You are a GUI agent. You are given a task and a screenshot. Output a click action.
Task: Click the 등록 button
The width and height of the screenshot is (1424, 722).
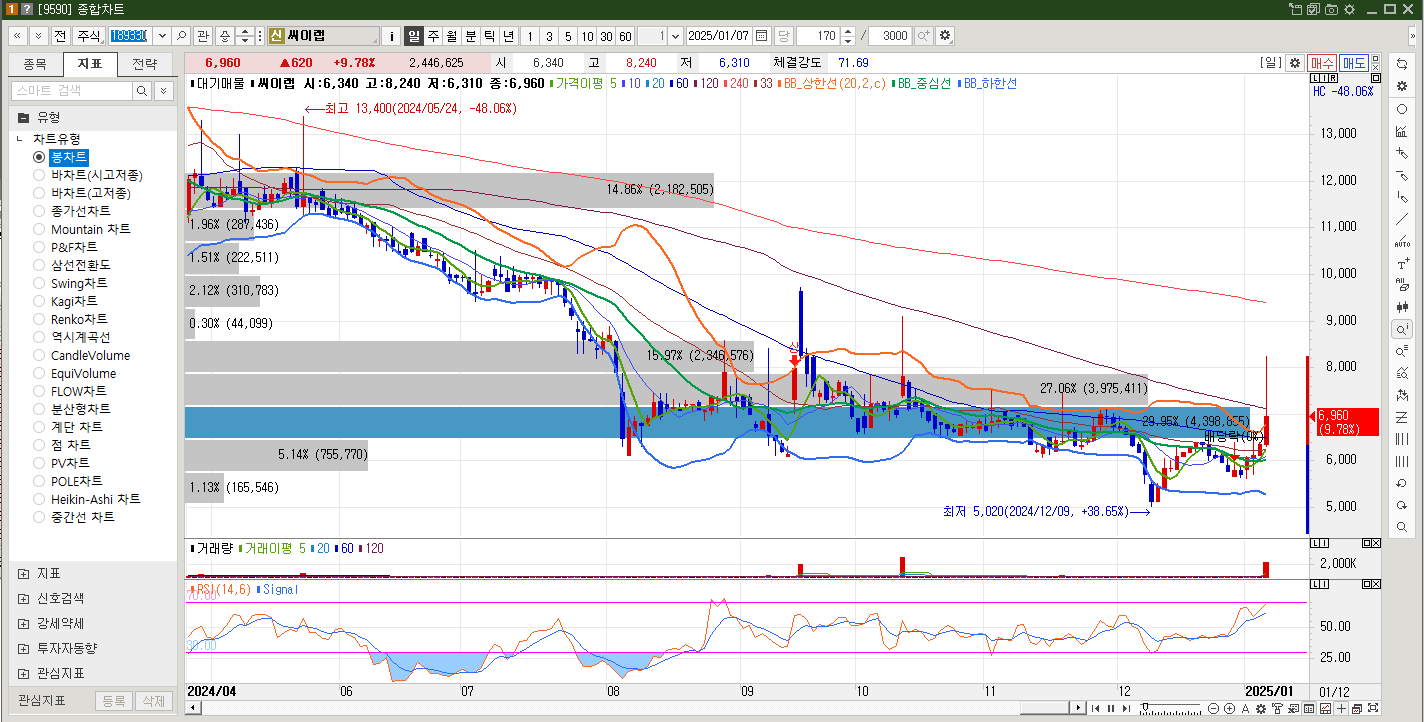click(114, 701)
